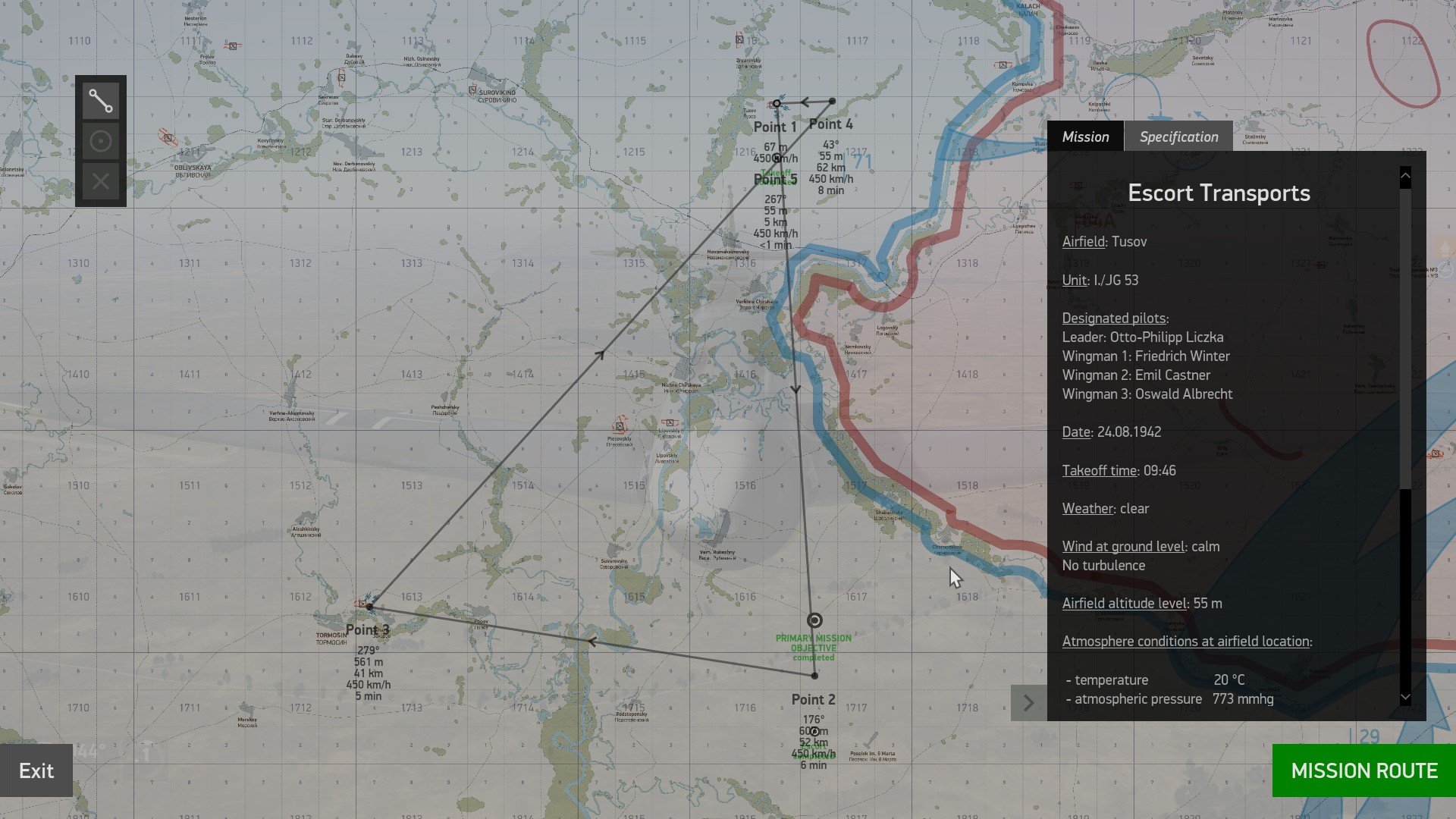Select the Point 1 waypoint marker
The height and width of the screenshot is (819, 1456).
pos(777,104)
